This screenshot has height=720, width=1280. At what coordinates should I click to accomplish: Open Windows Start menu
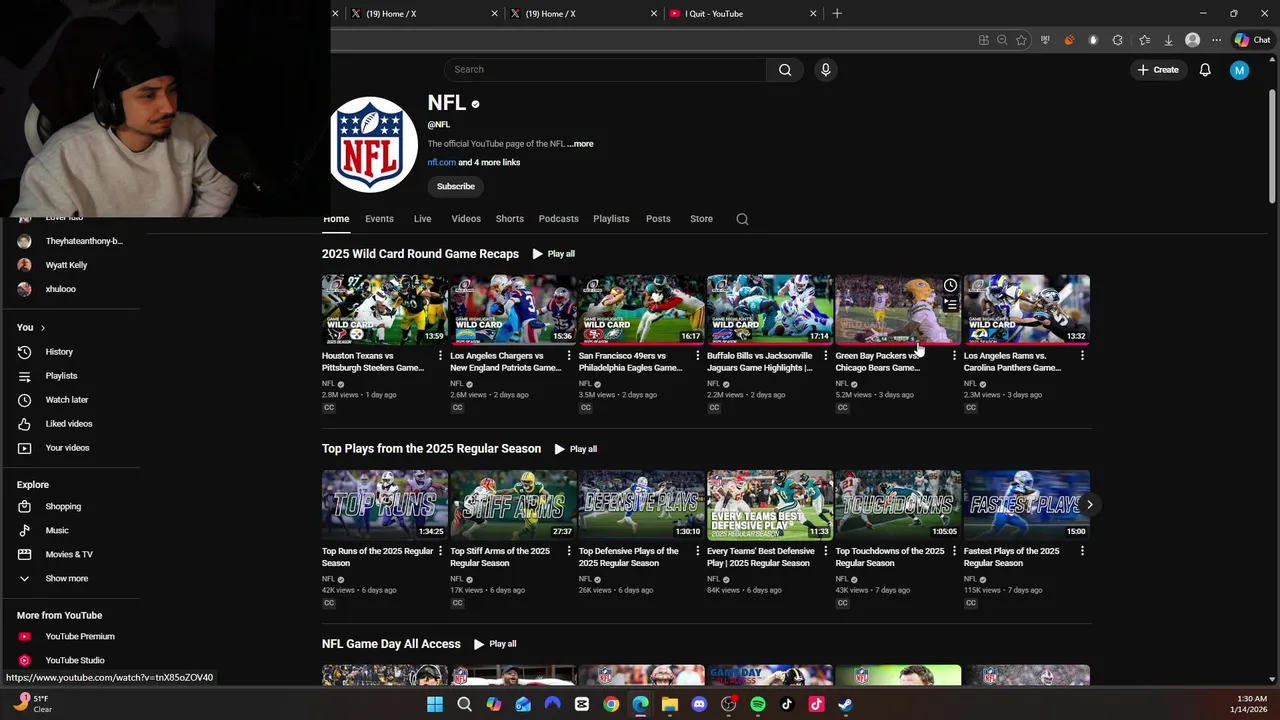tap(435, 704)
